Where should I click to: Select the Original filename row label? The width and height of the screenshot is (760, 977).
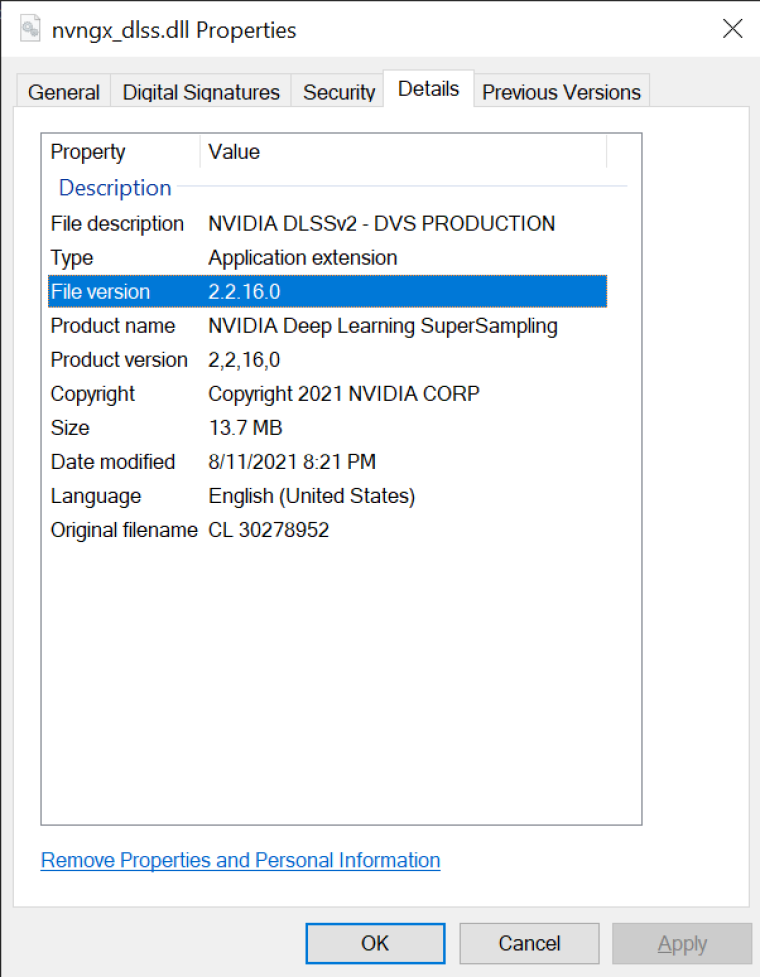point(124,530)
